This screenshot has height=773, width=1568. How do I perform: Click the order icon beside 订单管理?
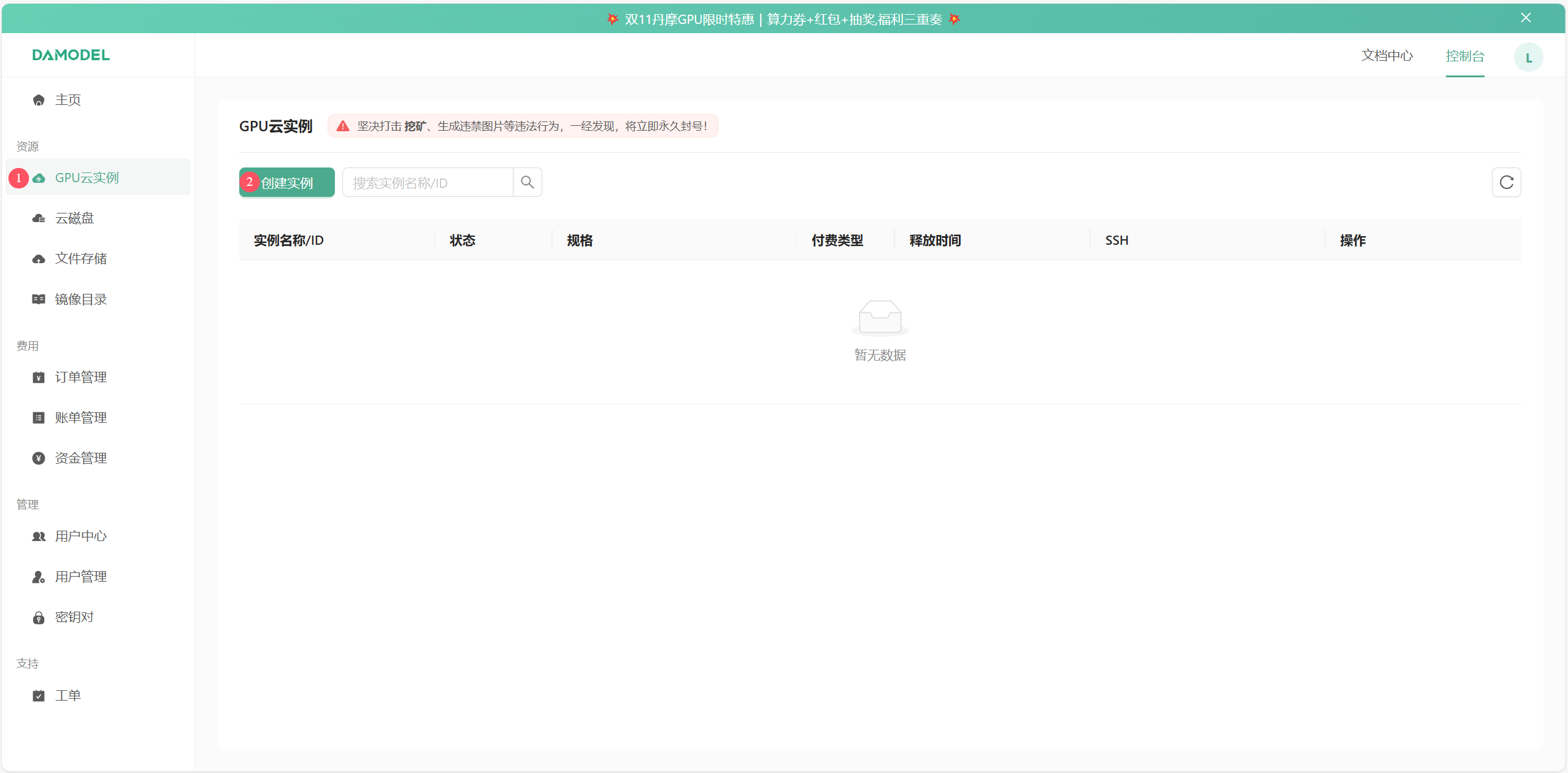point(39,377)
